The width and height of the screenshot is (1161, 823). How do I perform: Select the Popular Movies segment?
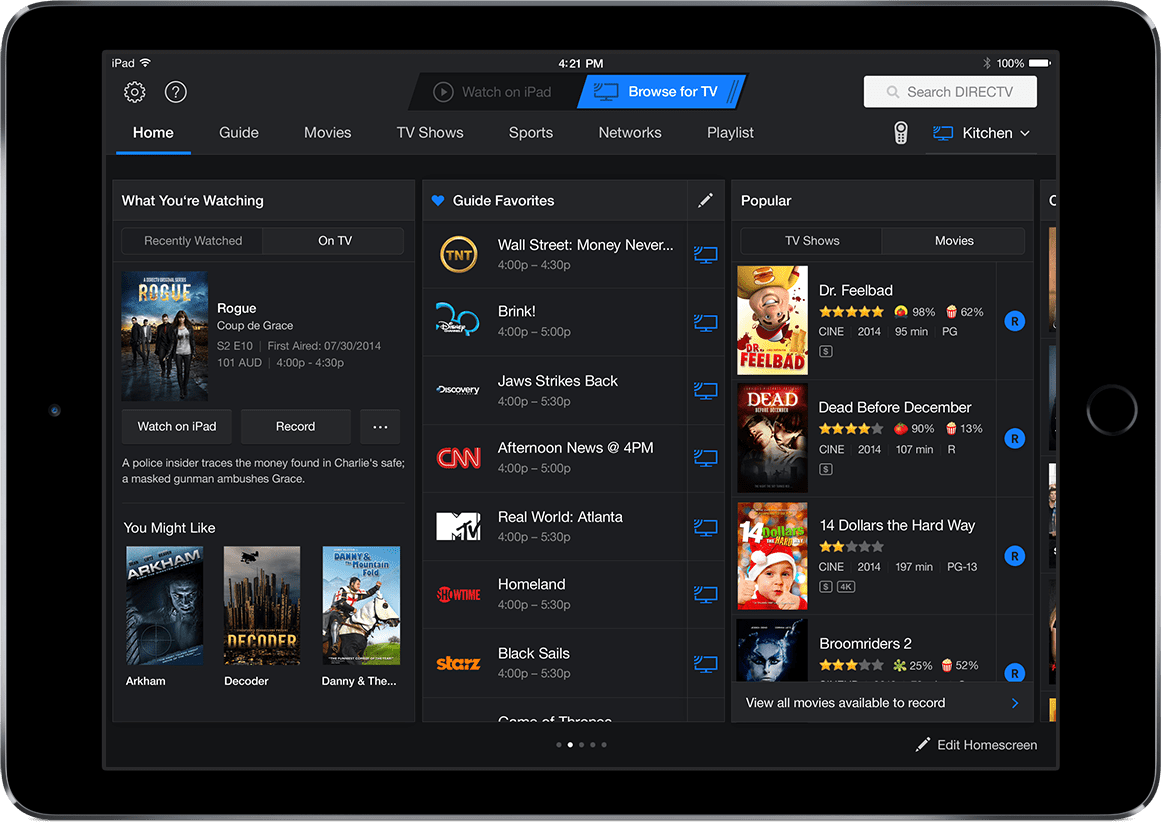954,241
